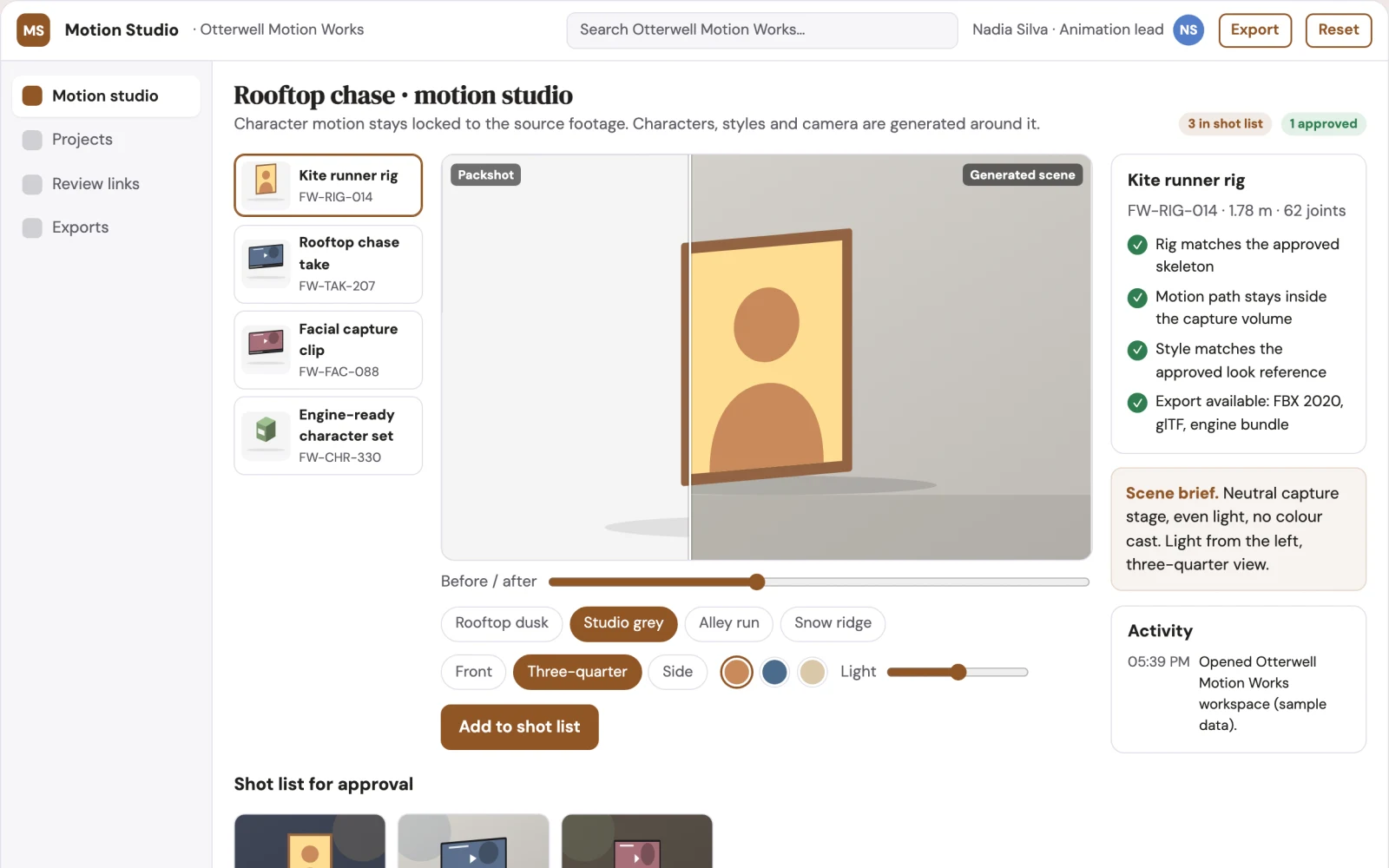Set the camera to Side view
Image resolution: width=1389 pixels, height=868 pixels.
click(x=677, y=672)
